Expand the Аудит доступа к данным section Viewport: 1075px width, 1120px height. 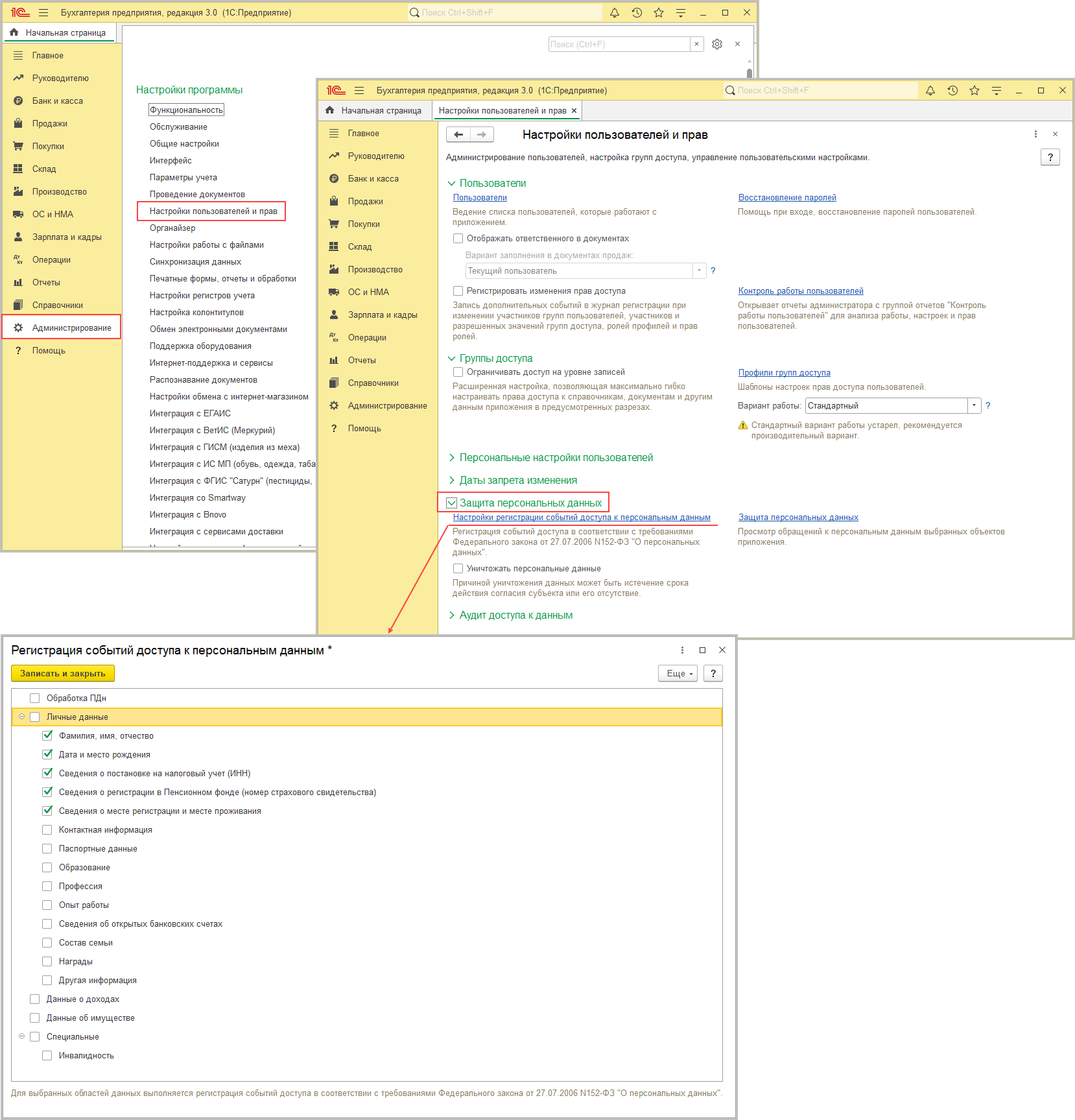(452, 615)
